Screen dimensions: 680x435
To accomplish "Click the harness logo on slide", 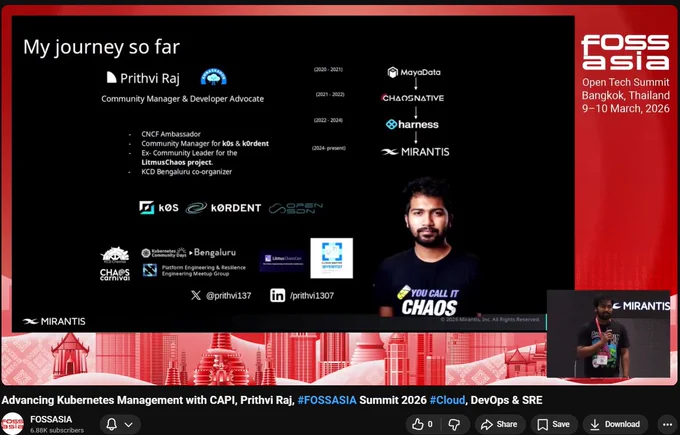I will click(412, 124).
